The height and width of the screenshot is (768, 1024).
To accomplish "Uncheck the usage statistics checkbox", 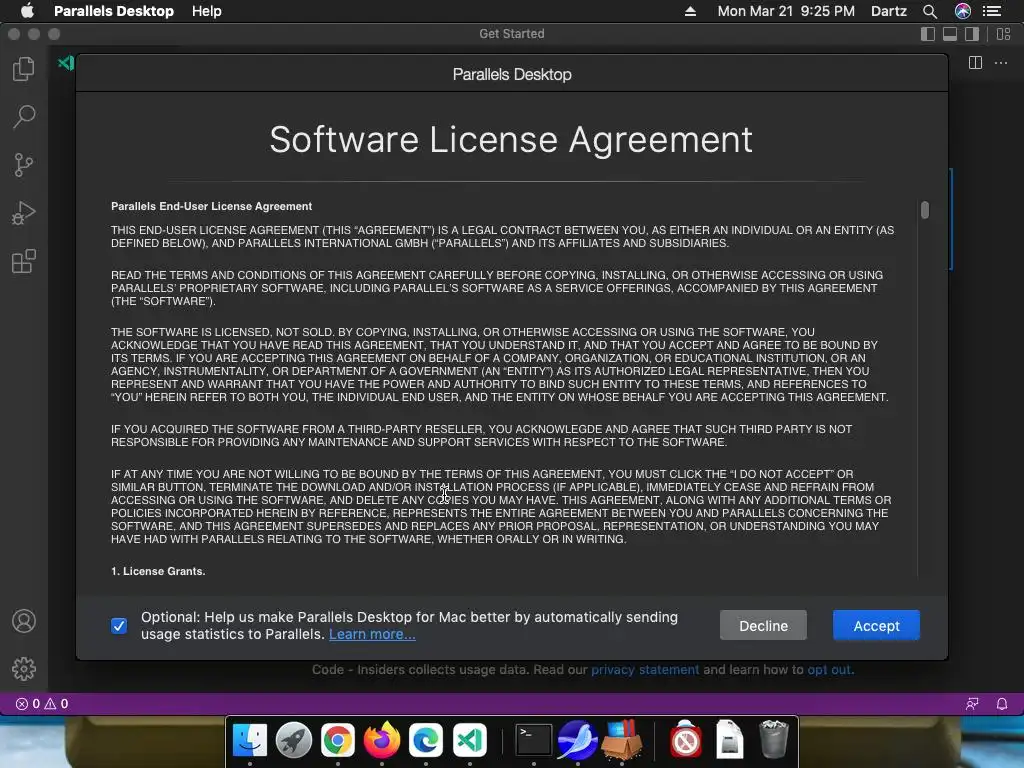I will (x=119, y=626).
